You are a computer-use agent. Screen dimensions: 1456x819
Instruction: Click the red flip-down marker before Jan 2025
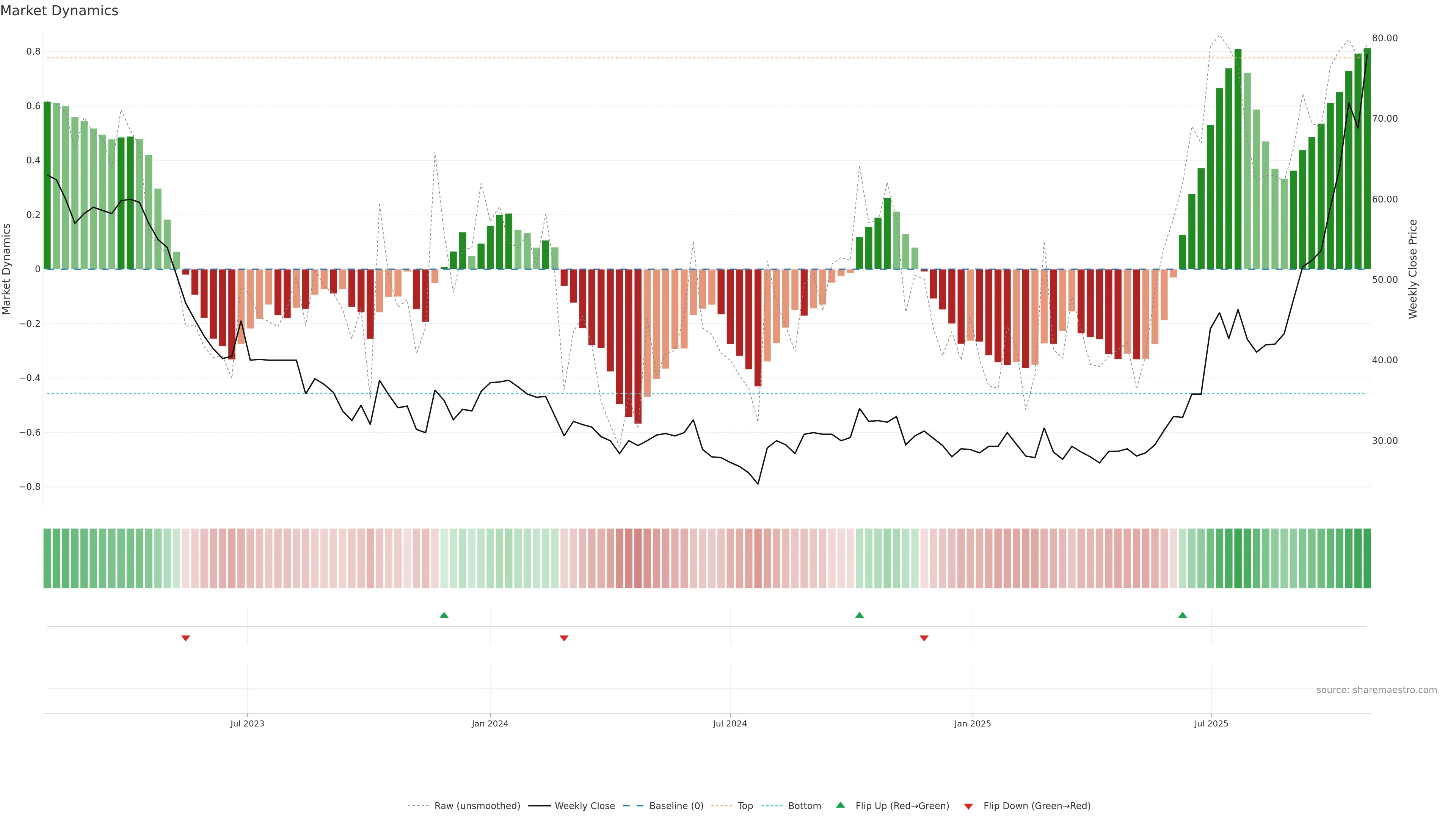(x=924, y=638)
